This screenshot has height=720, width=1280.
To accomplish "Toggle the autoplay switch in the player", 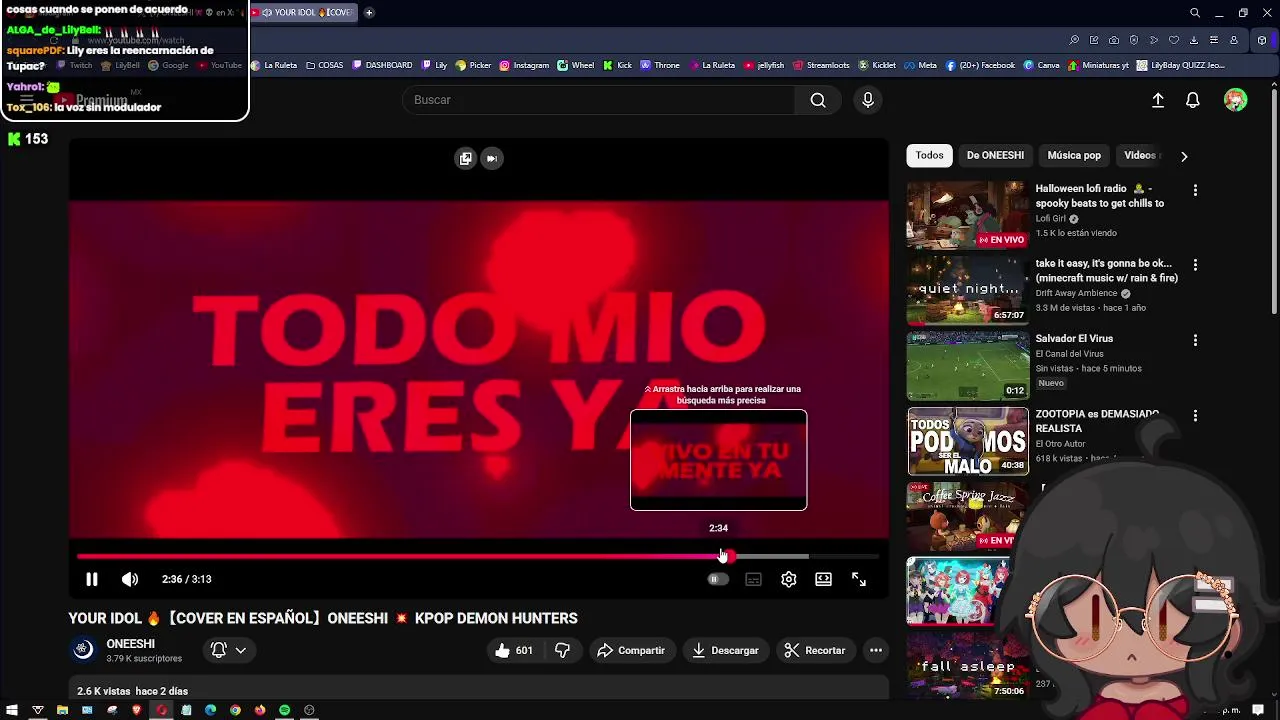I will point(717,579).
